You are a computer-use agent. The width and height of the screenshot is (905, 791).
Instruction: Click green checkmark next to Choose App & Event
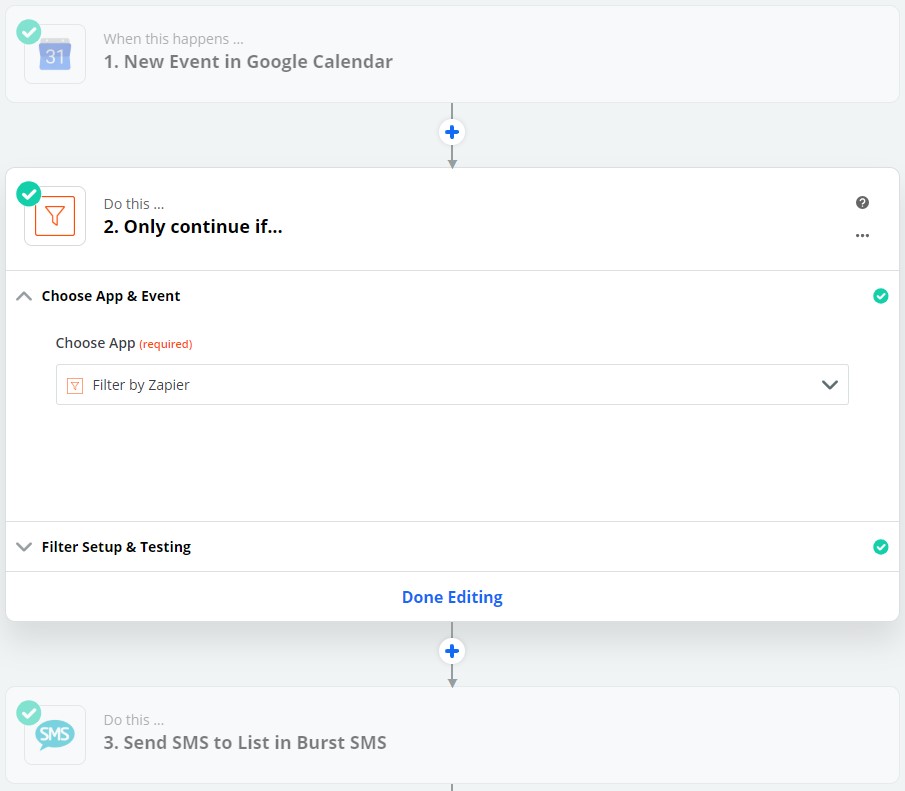click(881, 296)
